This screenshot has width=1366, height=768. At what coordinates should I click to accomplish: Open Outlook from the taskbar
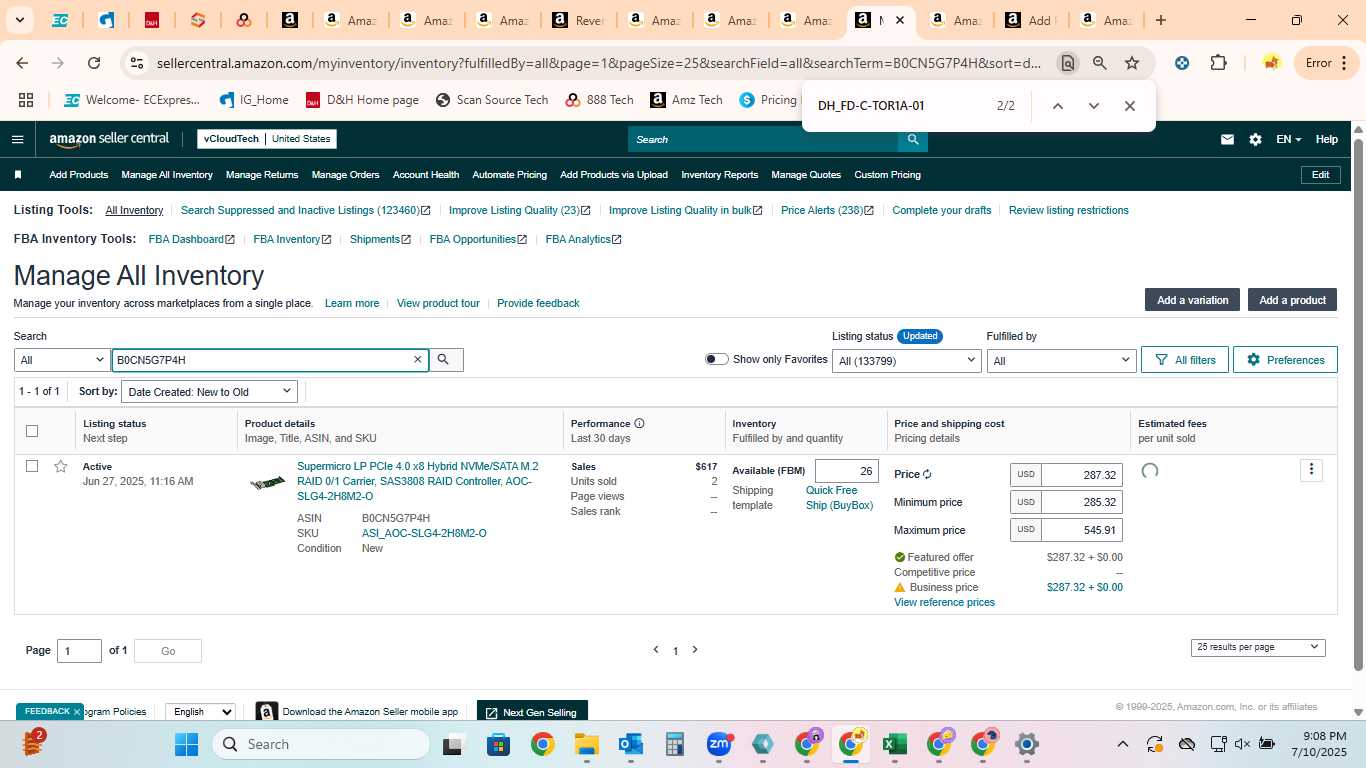coord(630,744)
